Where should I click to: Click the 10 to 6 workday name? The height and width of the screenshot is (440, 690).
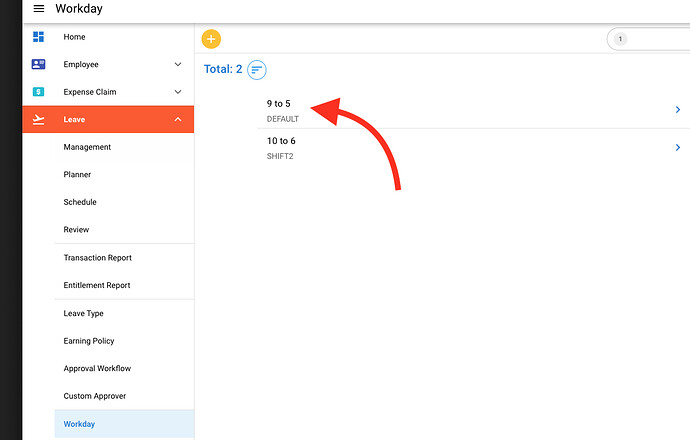(281, 141)
